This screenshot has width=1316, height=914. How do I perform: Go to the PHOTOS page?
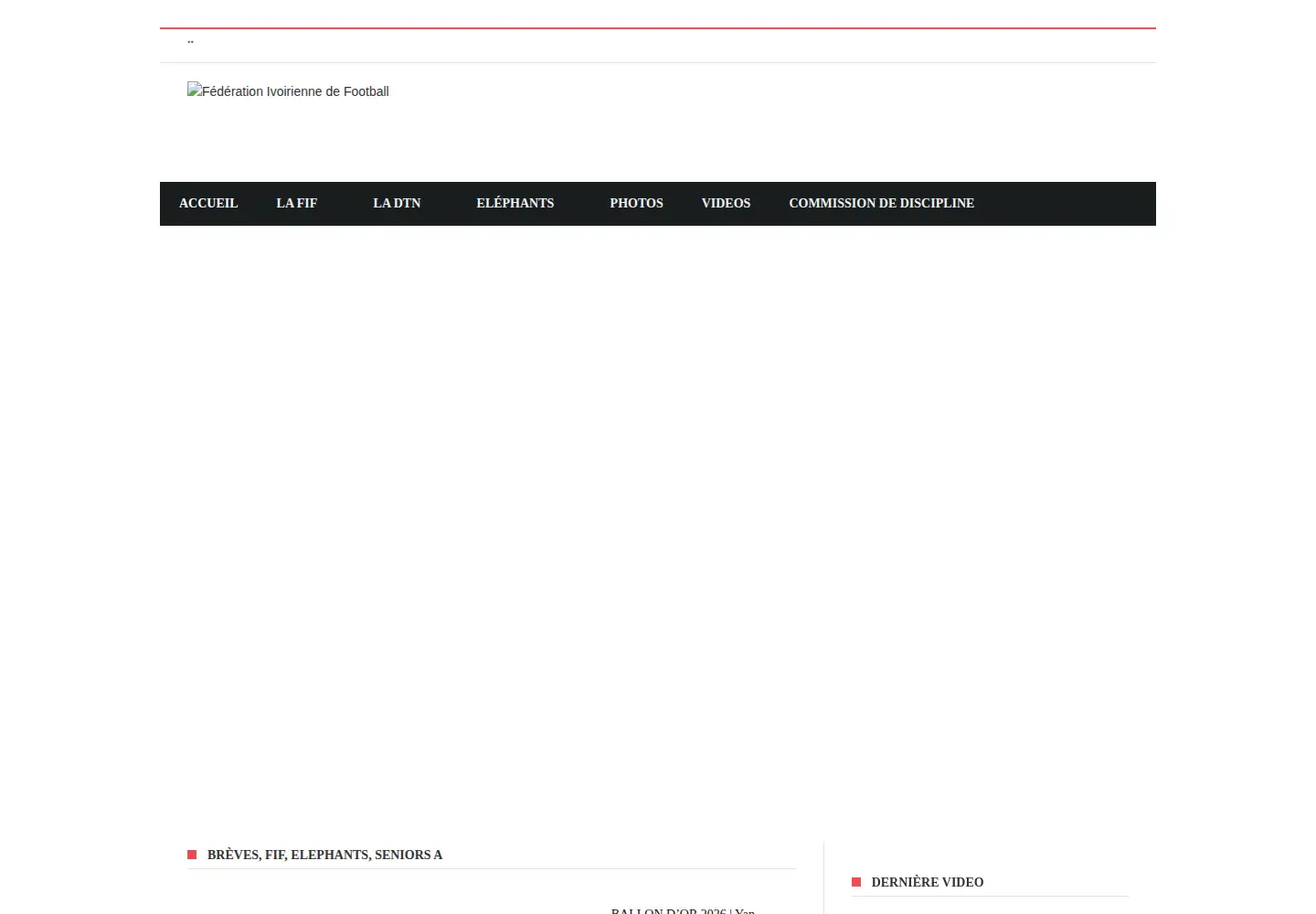tap(637, 203)
